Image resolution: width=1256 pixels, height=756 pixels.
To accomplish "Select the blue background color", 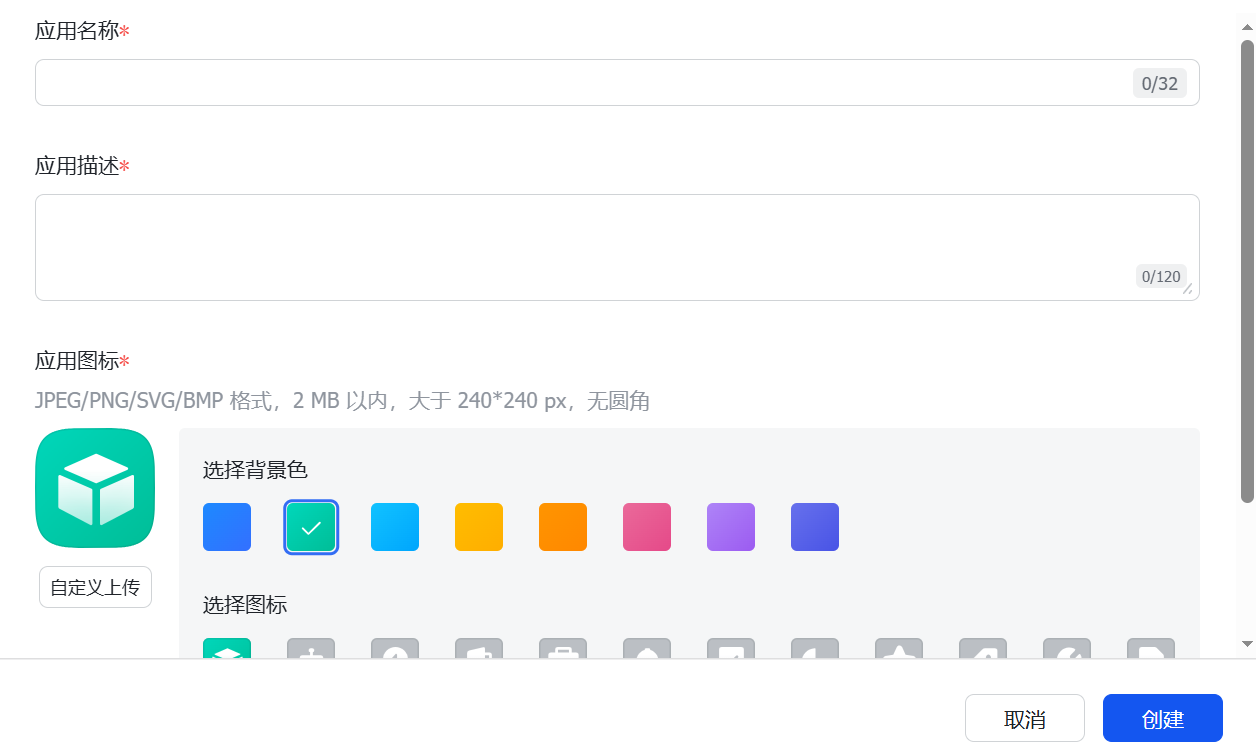I will click(227, 527).
